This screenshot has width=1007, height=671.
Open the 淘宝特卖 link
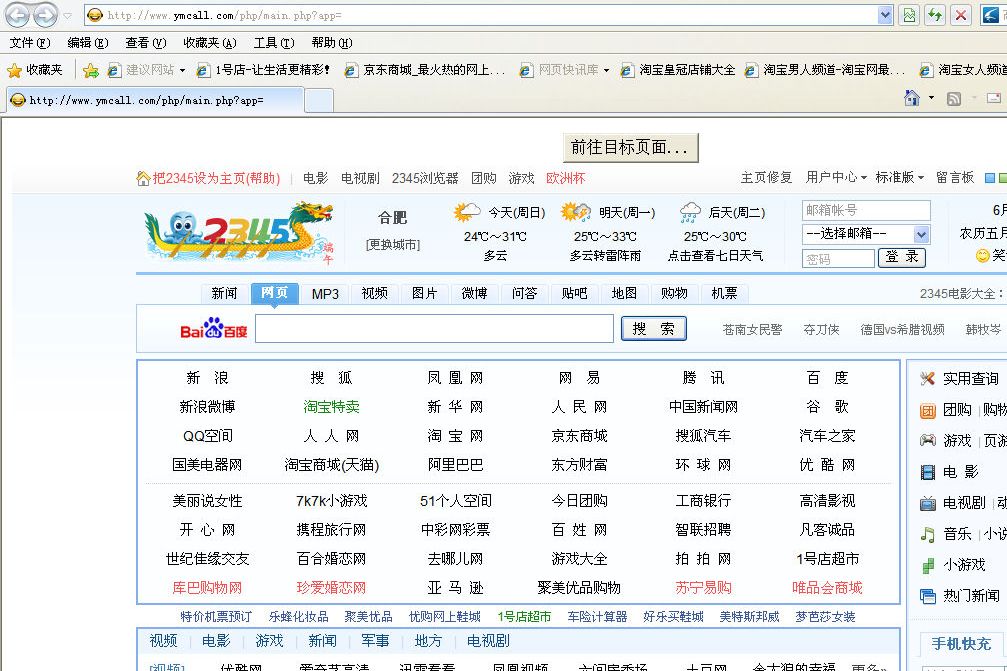[x=331, y=407]
